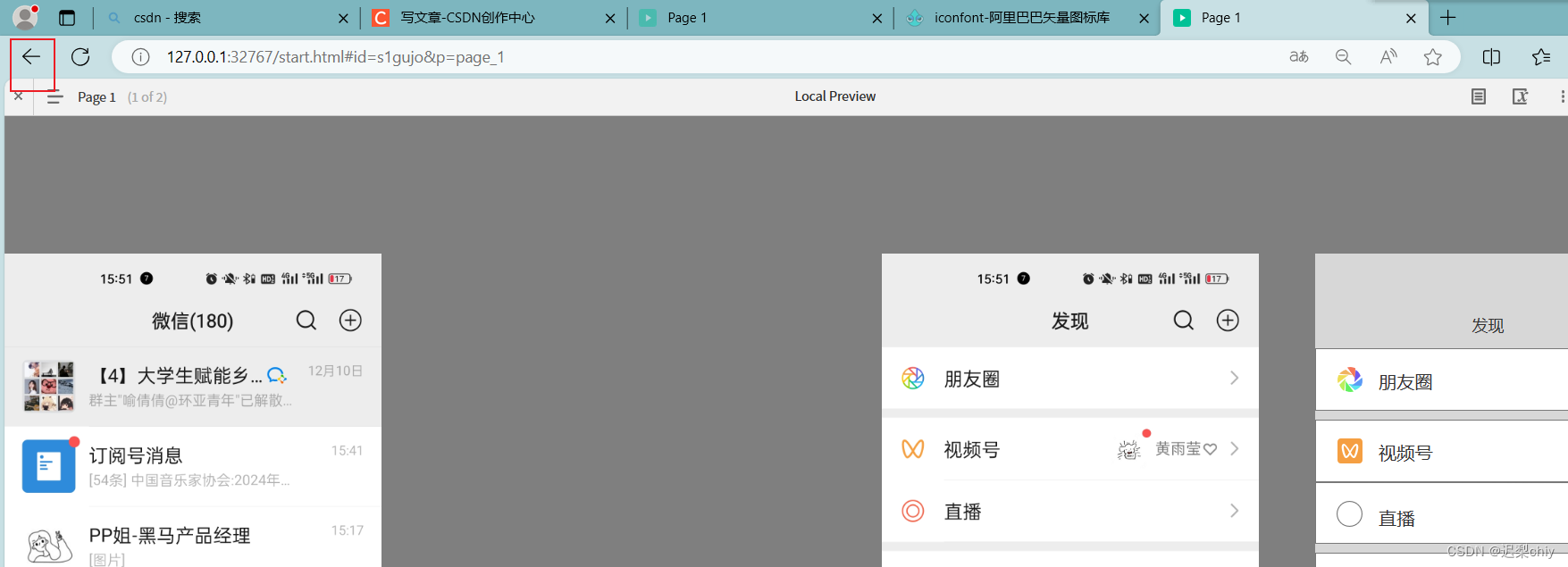Close the 写文章-CSDN创作中心 tab

[x=609, y=18]
